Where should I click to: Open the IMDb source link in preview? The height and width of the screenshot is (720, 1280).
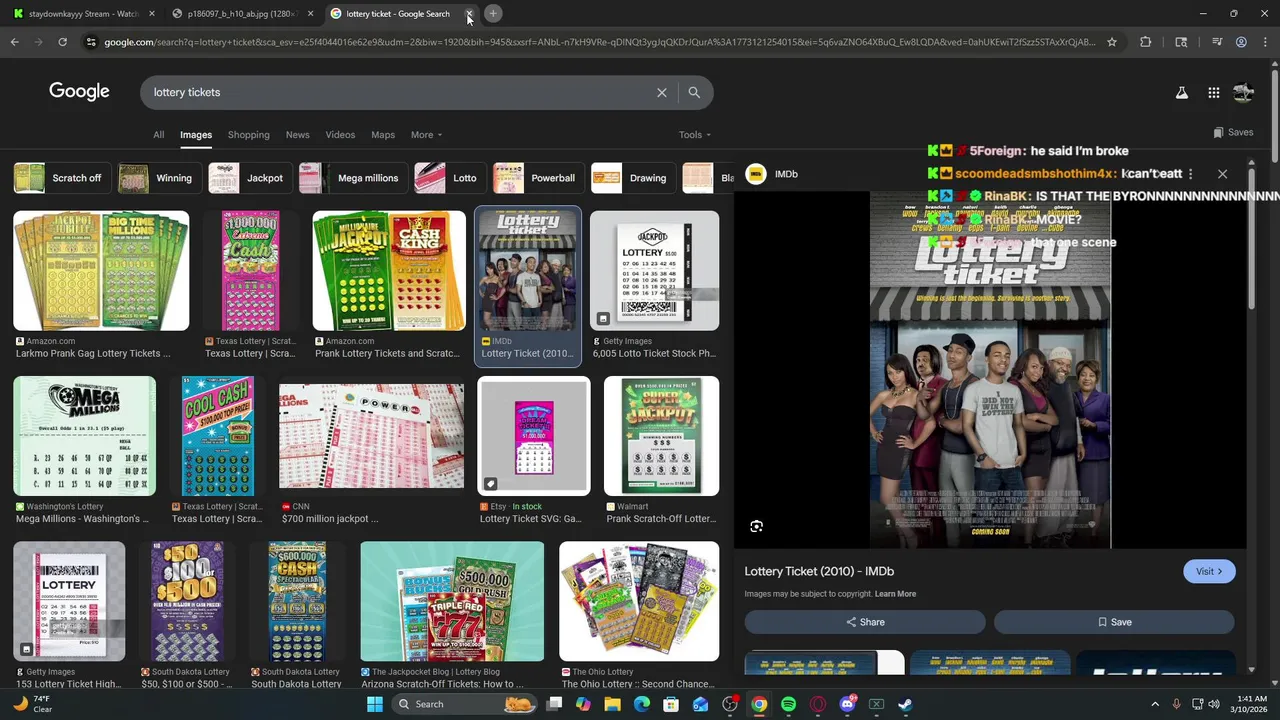pyautogui.click(x=773, y=174)
